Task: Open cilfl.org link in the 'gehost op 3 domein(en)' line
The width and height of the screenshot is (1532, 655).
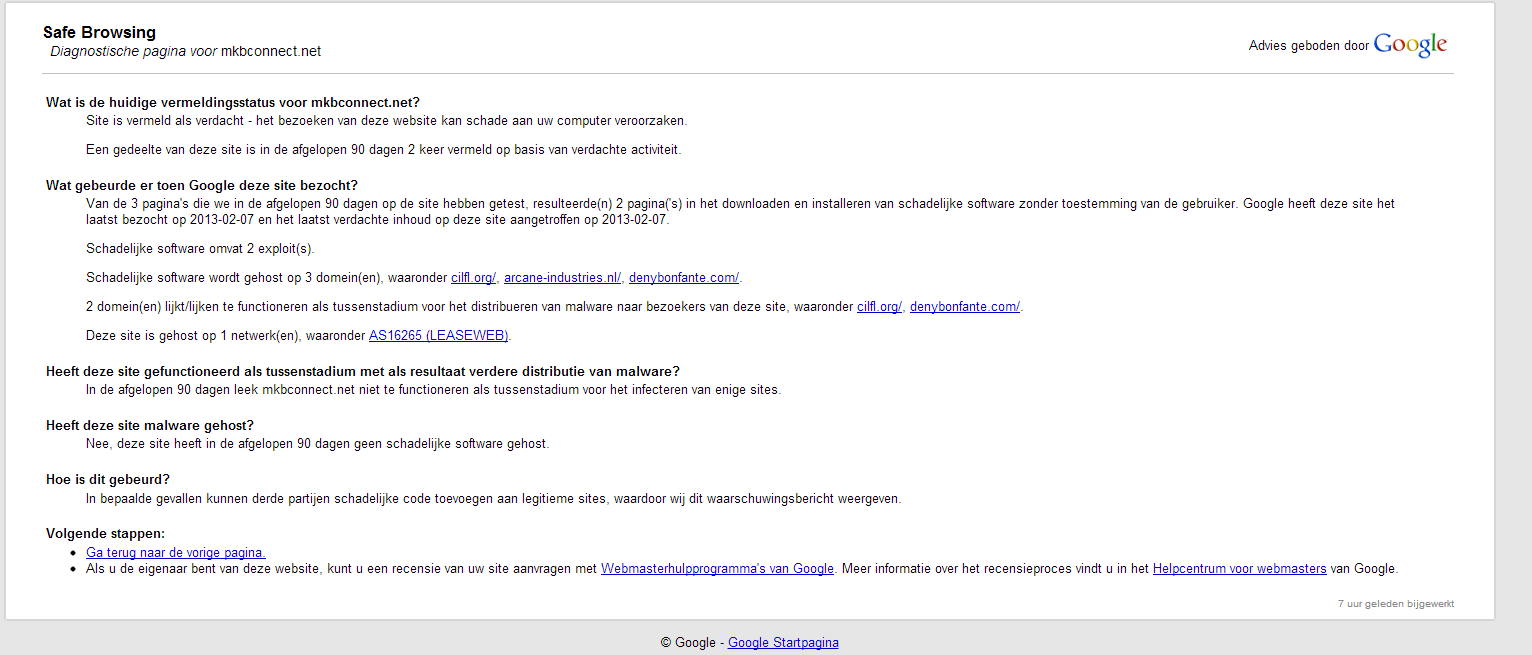Action: 473,277
